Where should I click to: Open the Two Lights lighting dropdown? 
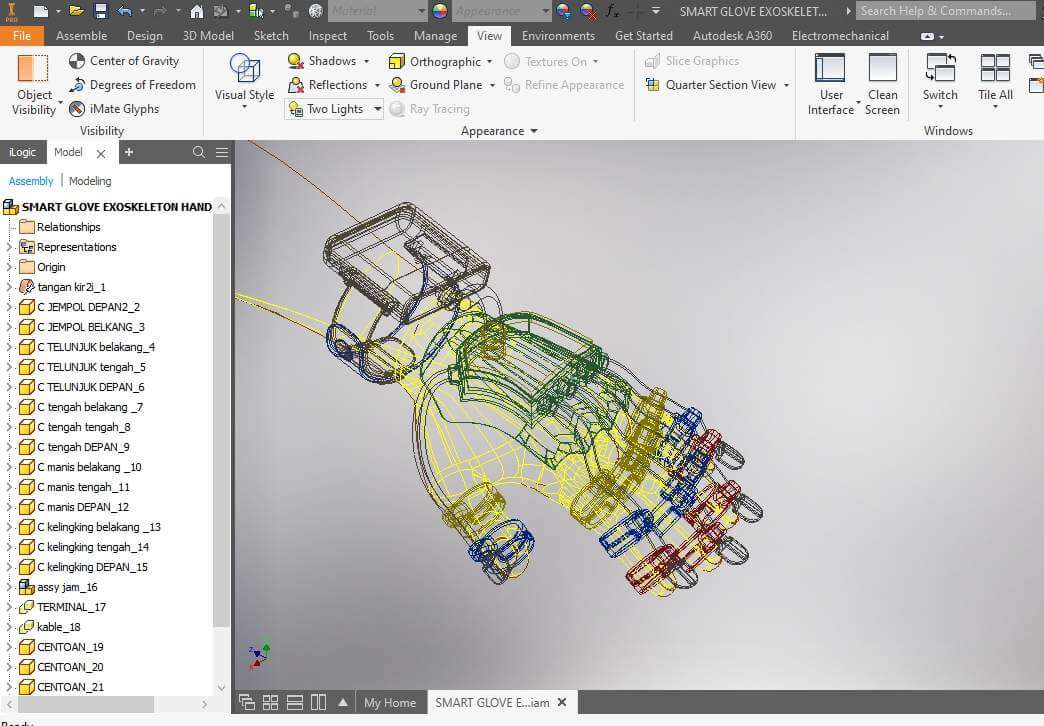click(377, 109)
